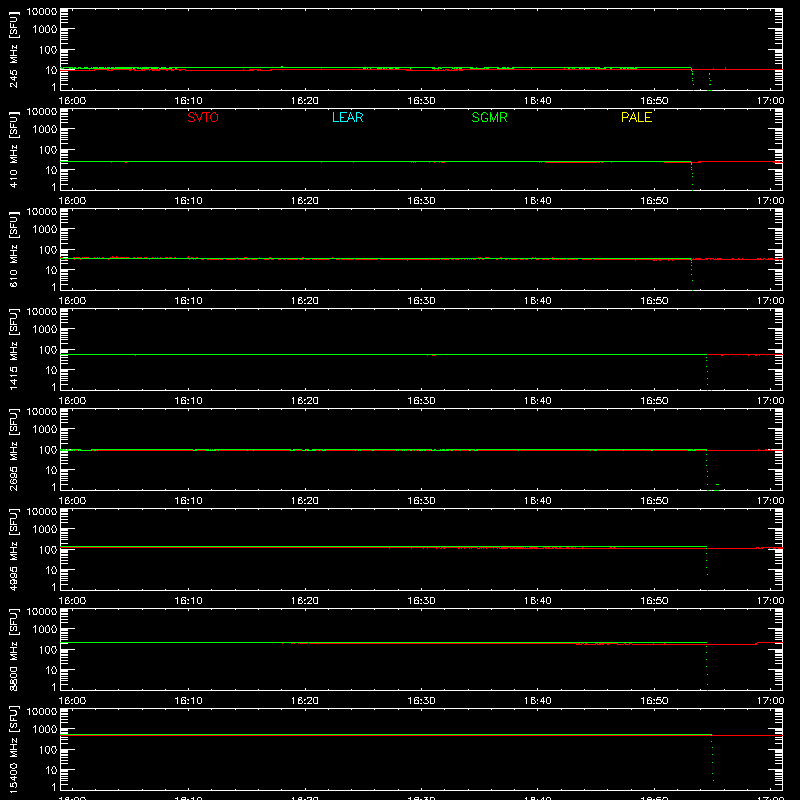Click the 10000 y-axis value in 4995 MHz plot
The width and height of the screenshot is (800, 800).
42,512
